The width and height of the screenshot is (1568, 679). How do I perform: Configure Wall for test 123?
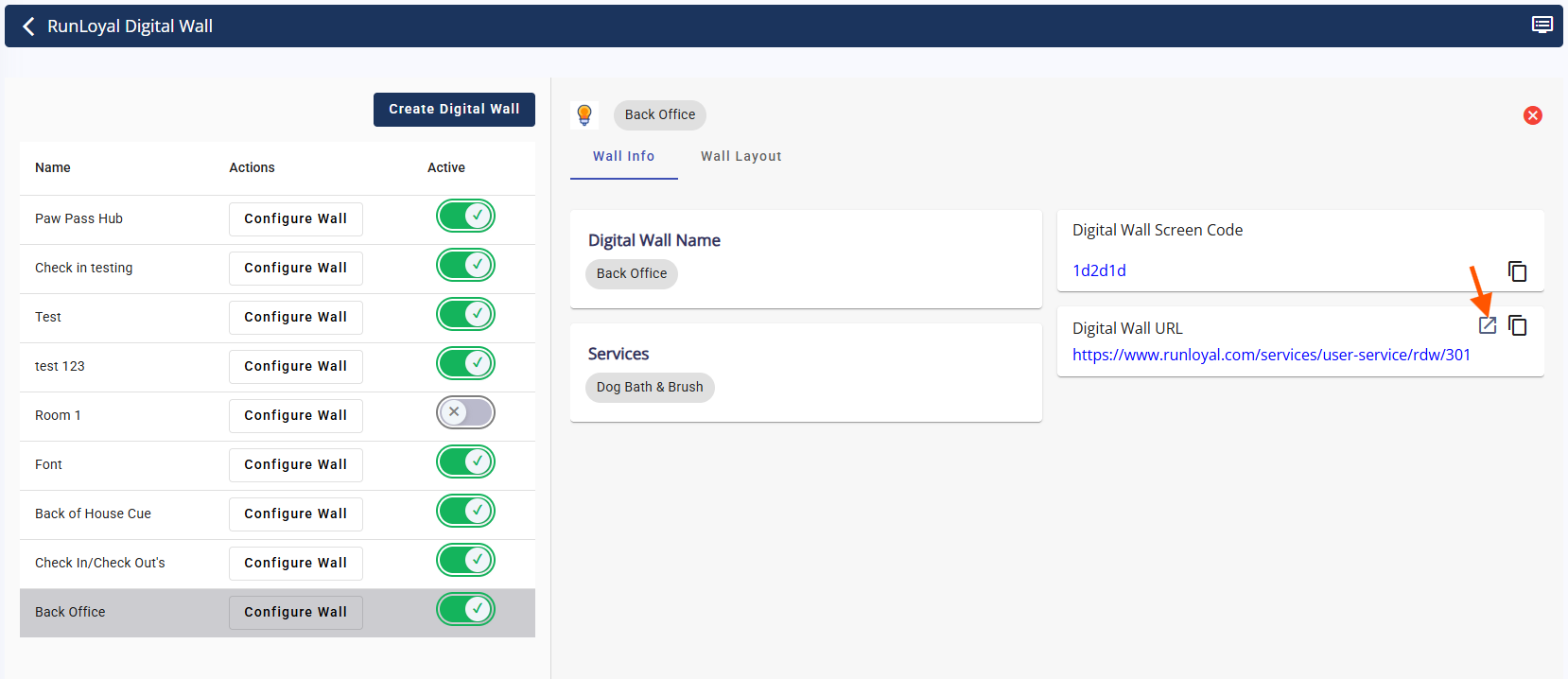coord(296,366)
